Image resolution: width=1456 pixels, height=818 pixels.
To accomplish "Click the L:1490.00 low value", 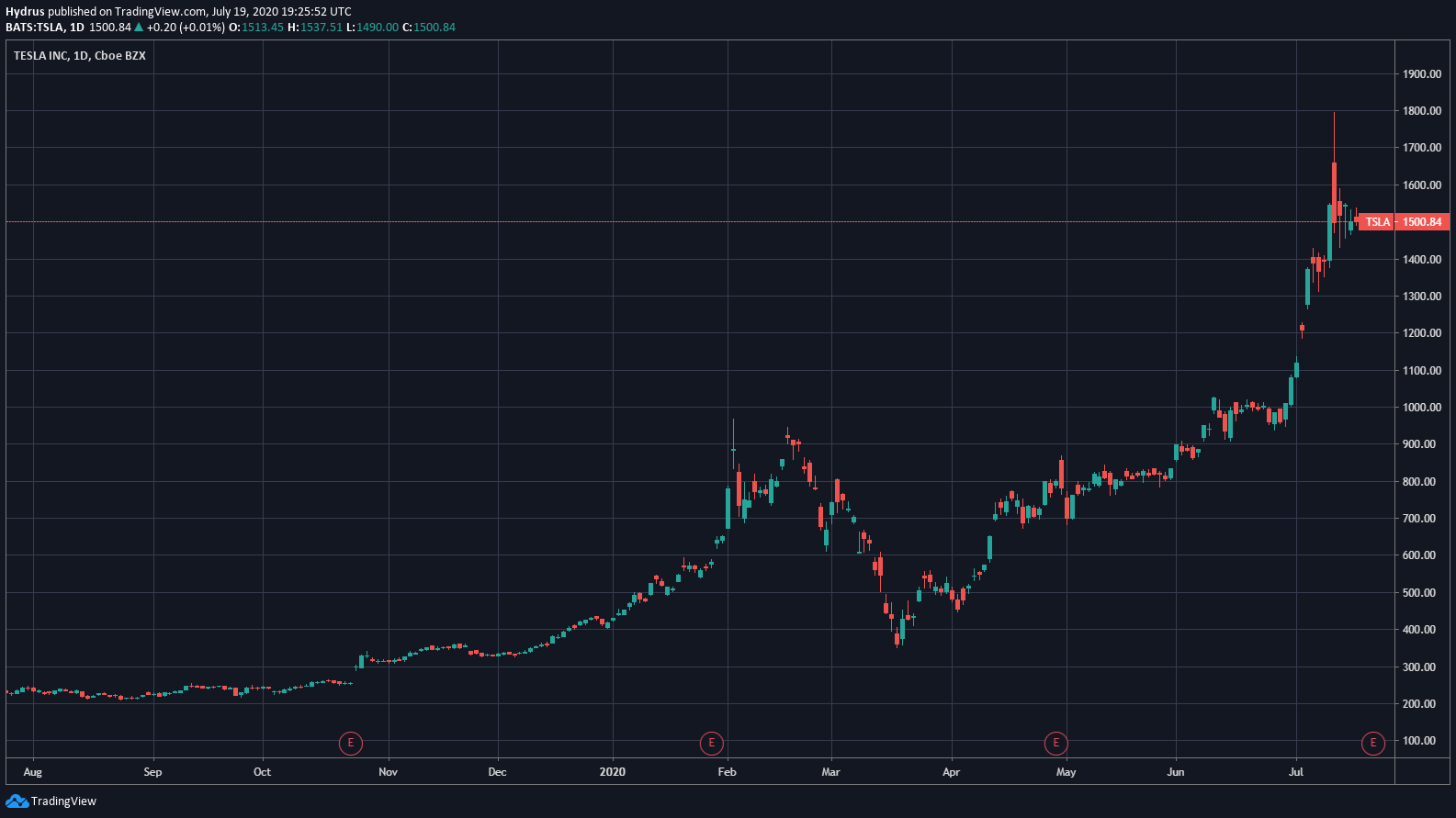I will click(x=373, y=28).
